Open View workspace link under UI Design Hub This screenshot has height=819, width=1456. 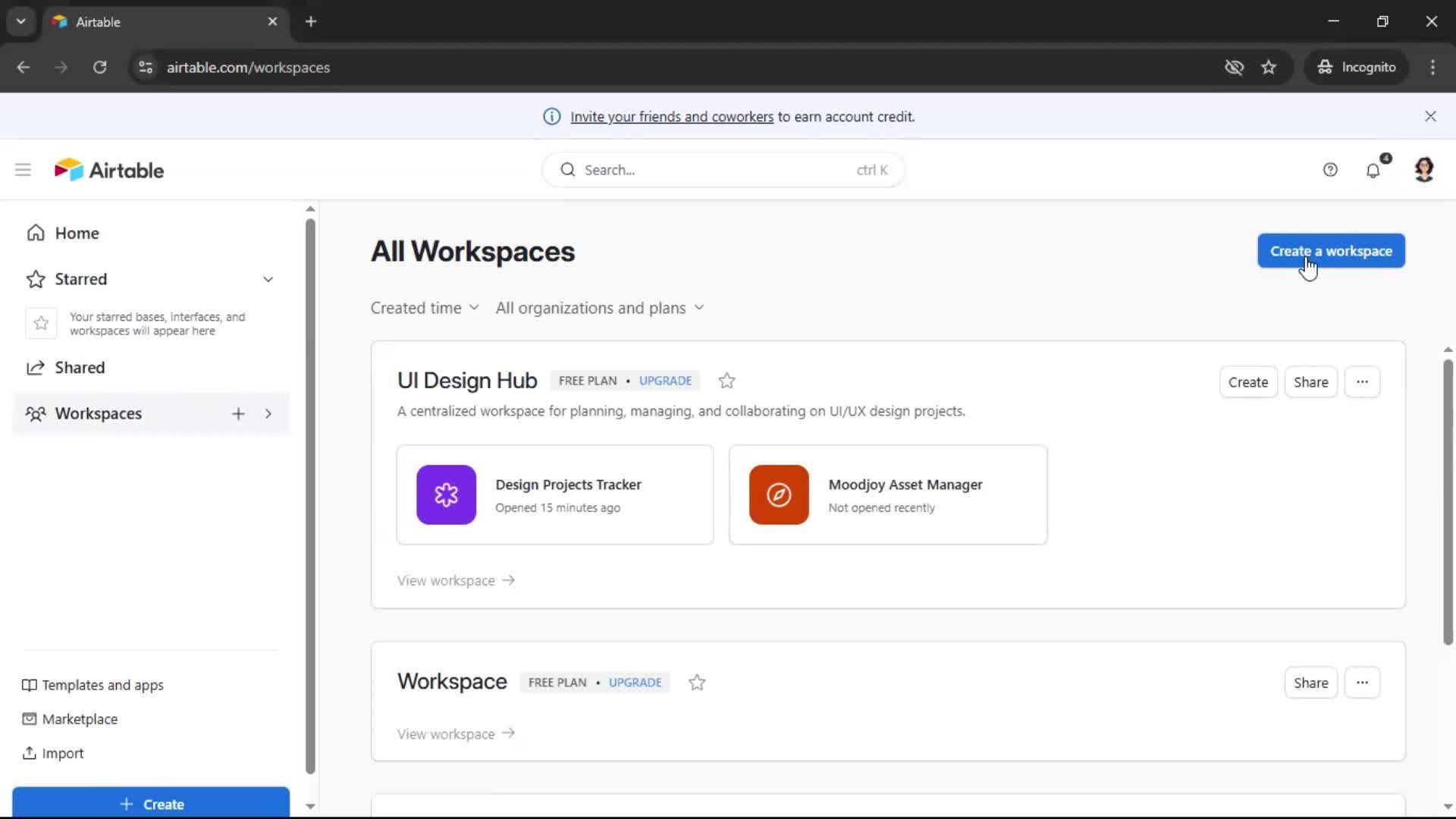click(x=456, y=580)
